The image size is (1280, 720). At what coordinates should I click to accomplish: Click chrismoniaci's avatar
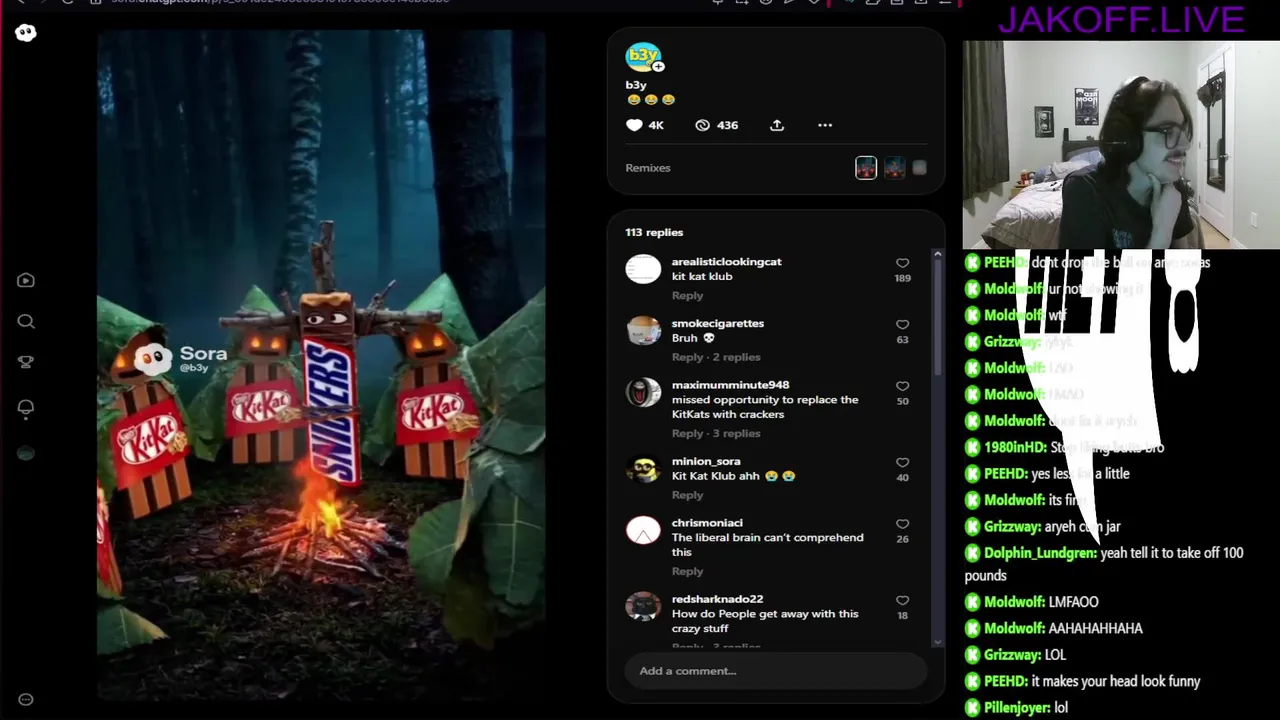[x=643, y=530]
